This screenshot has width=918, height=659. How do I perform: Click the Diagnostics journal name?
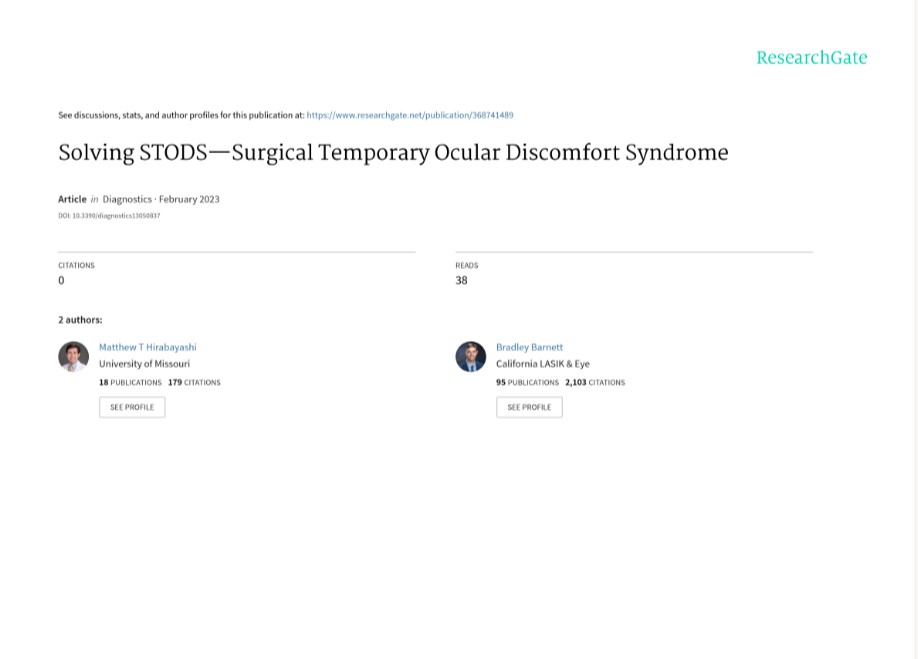pos(128,199)
